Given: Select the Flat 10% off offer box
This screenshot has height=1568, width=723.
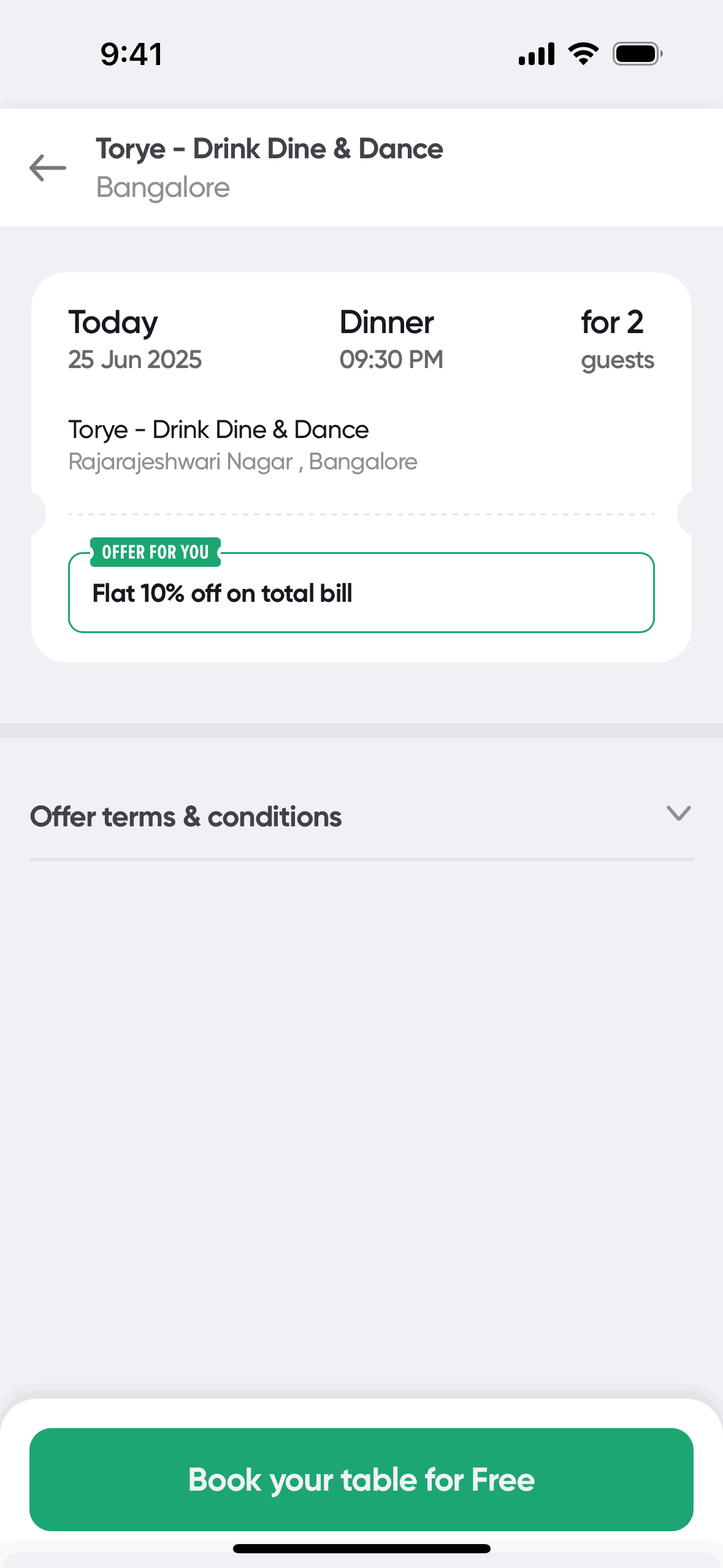Looking at the screenshot, I should point(361,594).
